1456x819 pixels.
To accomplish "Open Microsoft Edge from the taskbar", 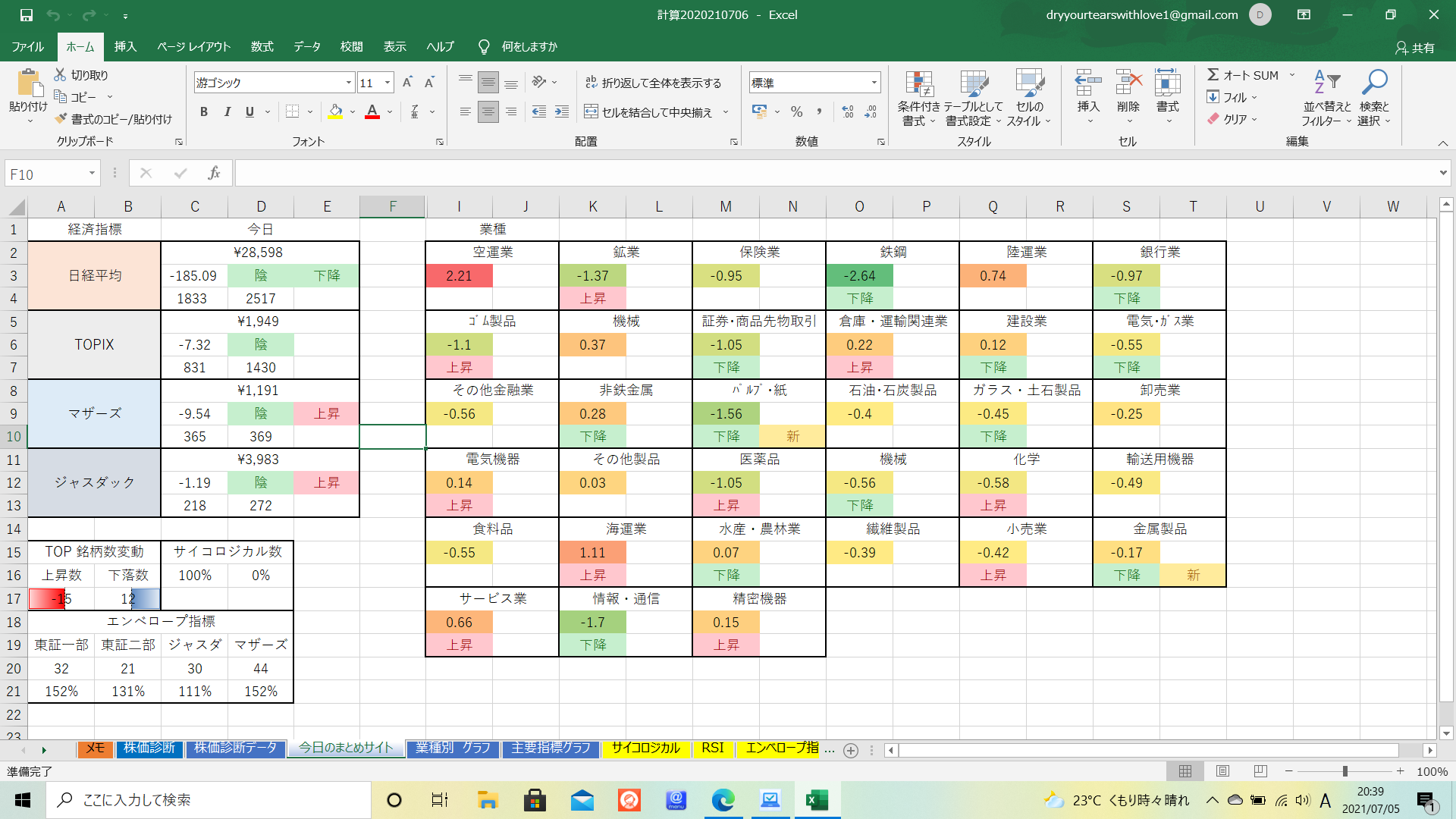I will [x=723, y=800].
